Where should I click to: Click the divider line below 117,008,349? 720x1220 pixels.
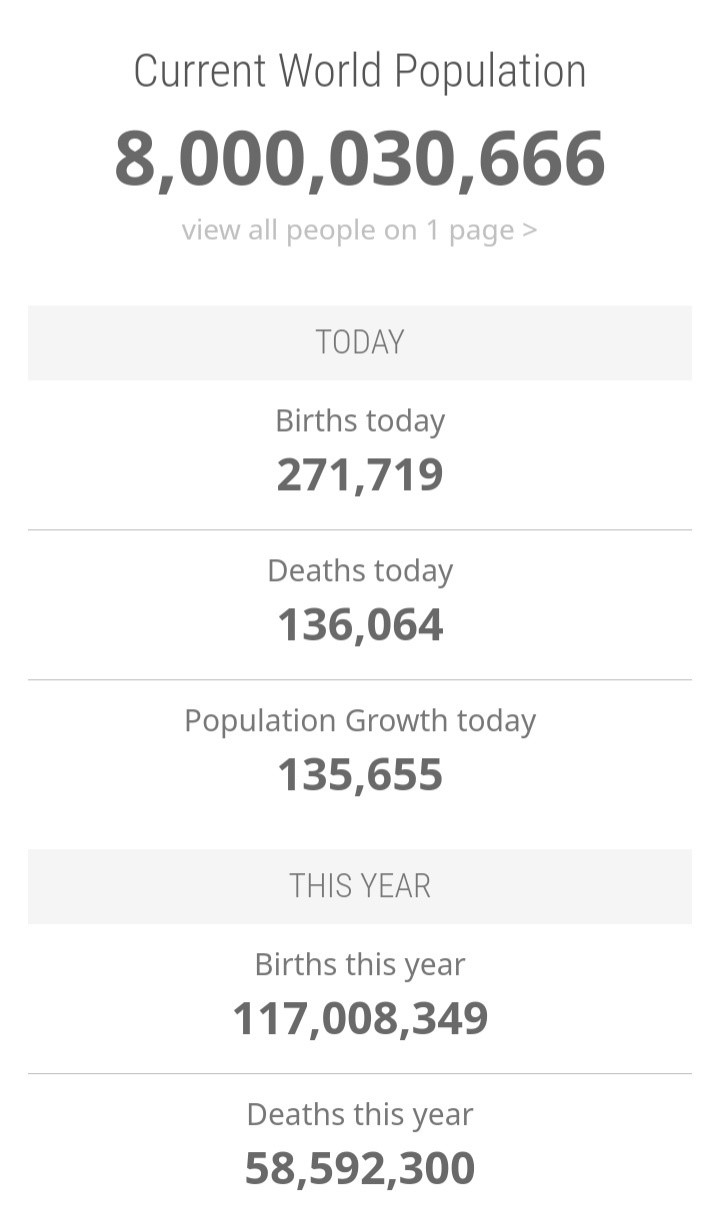pyautogui.click(x=360, y=1074)
